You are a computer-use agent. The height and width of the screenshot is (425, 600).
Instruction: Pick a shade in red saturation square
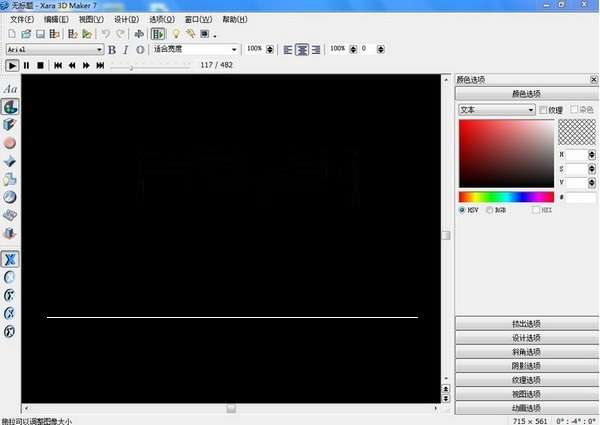click(507, 153)
